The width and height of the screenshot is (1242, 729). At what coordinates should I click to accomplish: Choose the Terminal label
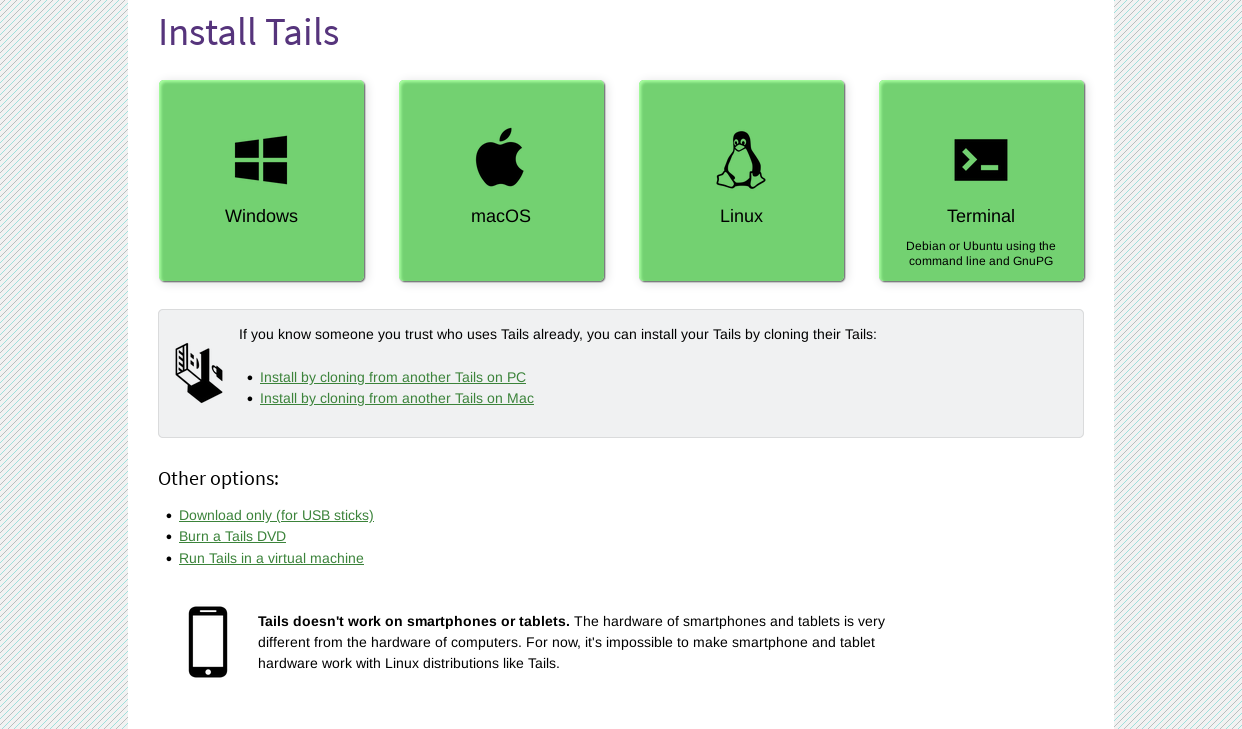981,216
